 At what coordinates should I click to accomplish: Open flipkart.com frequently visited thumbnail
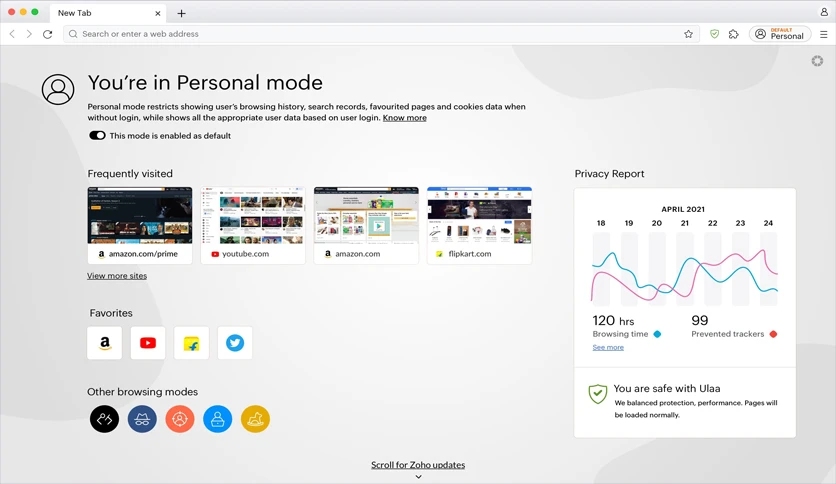point(479,225)
